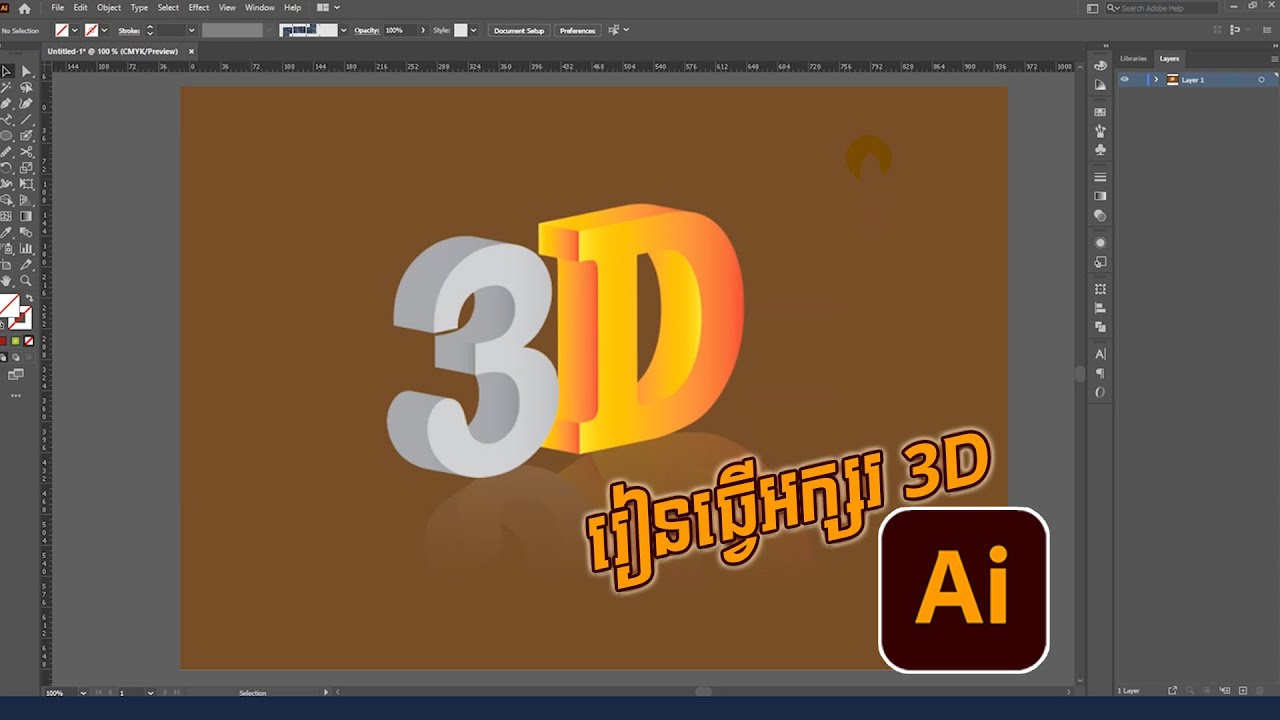Select the Rotate tool
This screenshot has height=720, width=1280.
click(6, 168)
